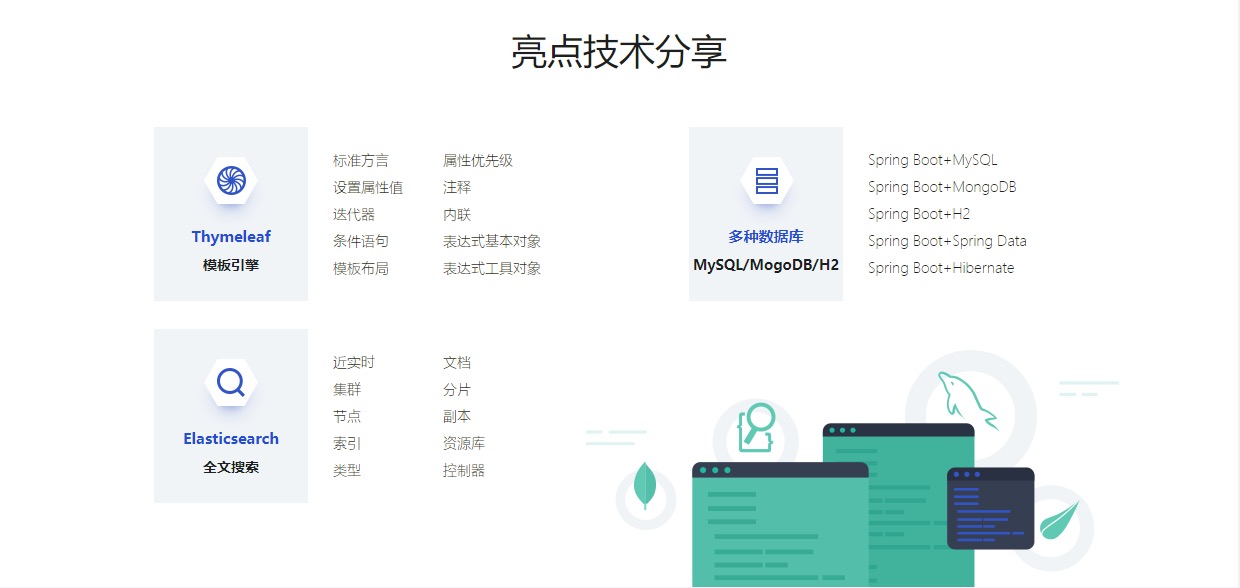Open the Thymeleaf title link
This screenshot has height=588, width=1240.
coord(231,237)
